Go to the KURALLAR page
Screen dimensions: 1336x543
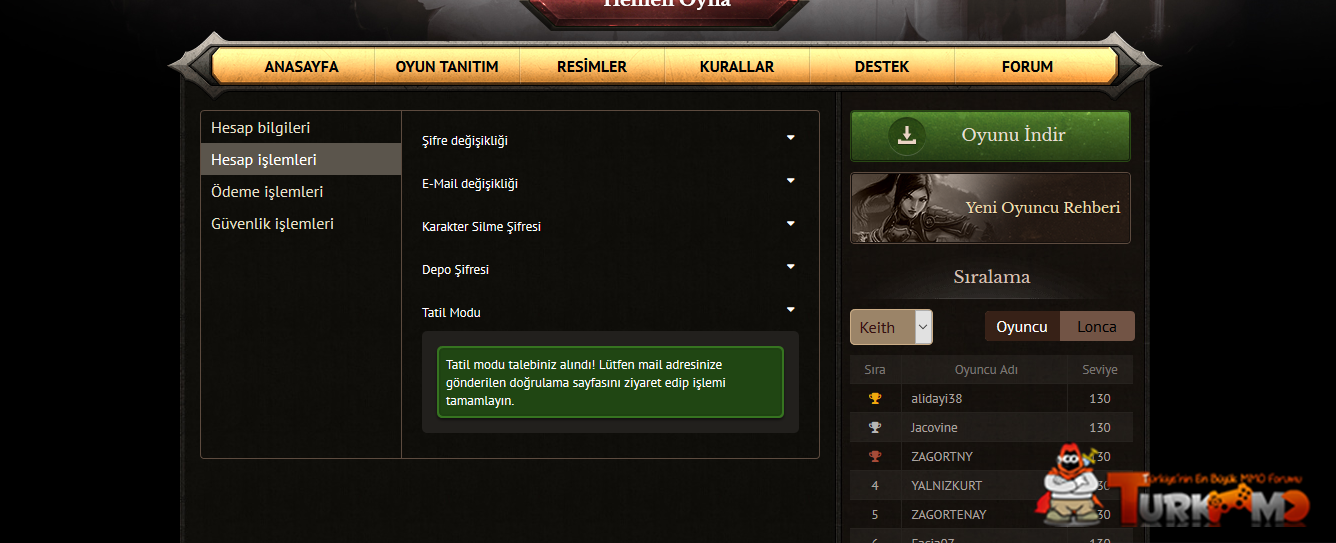[737, 67]
